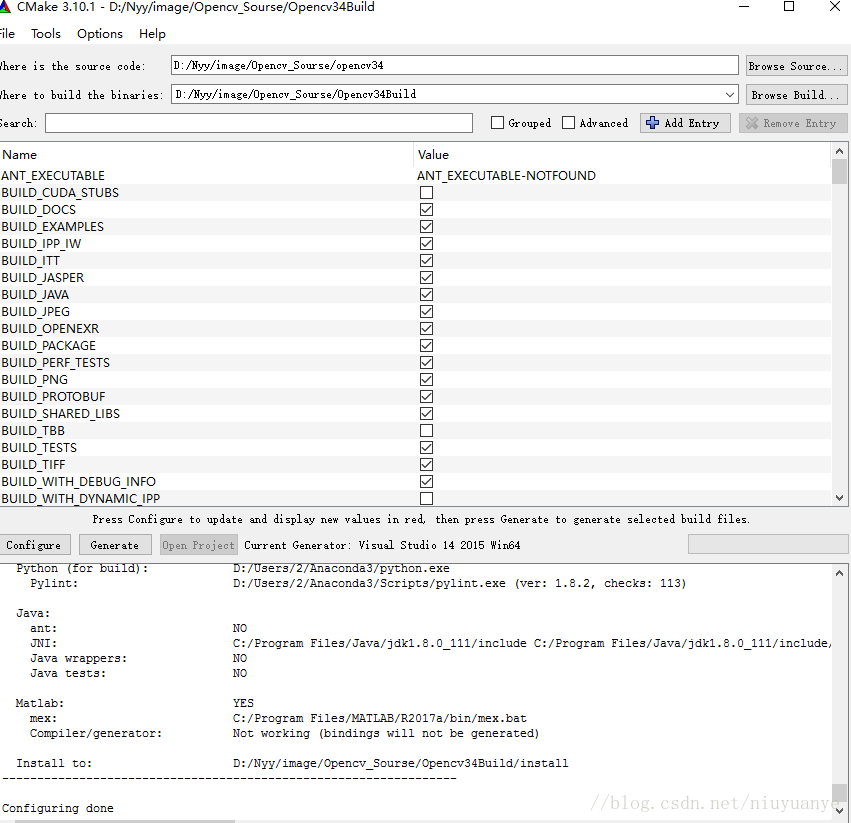Enable BUILD_CUDA_STUBS checkbox

click(427, 193)
